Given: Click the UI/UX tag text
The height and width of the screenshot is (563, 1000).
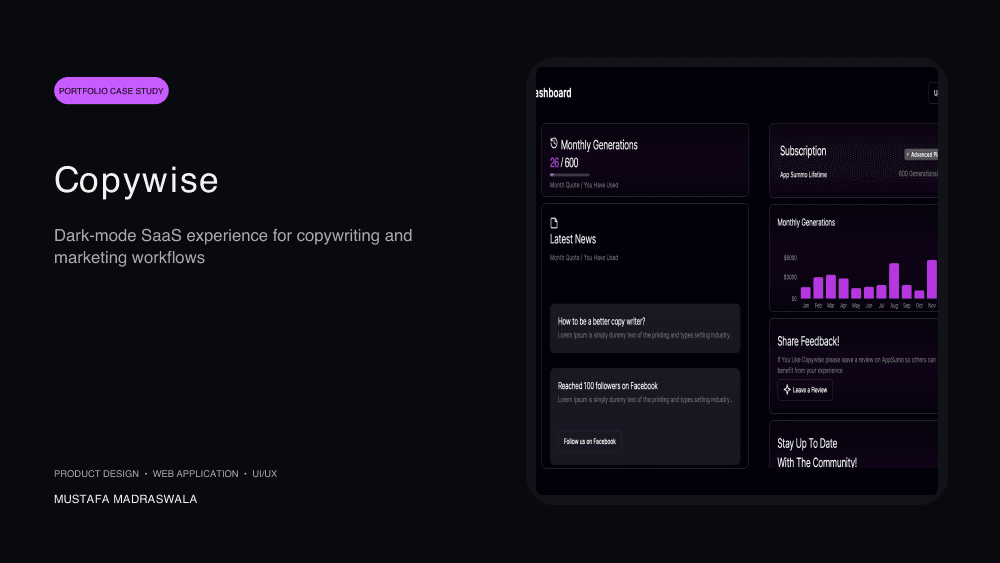Looking at the screenshot, I should point(265,474).
